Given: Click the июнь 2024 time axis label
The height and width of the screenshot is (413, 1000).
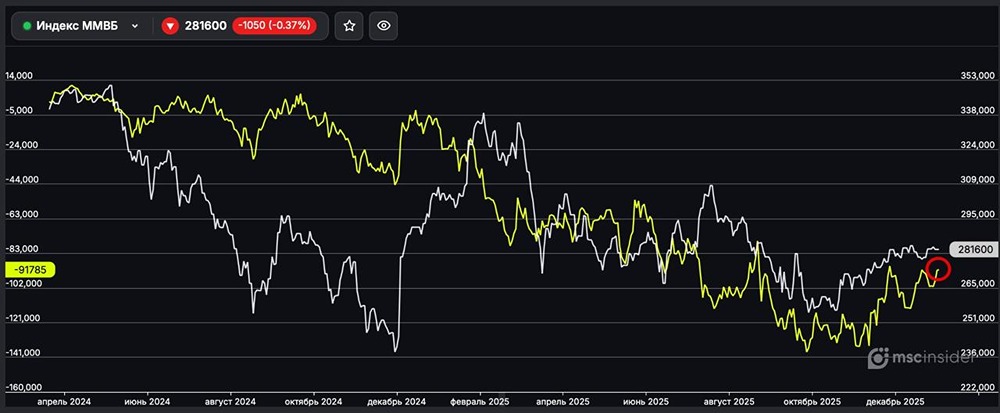Looking at the screenshot, I should [147, 402].
